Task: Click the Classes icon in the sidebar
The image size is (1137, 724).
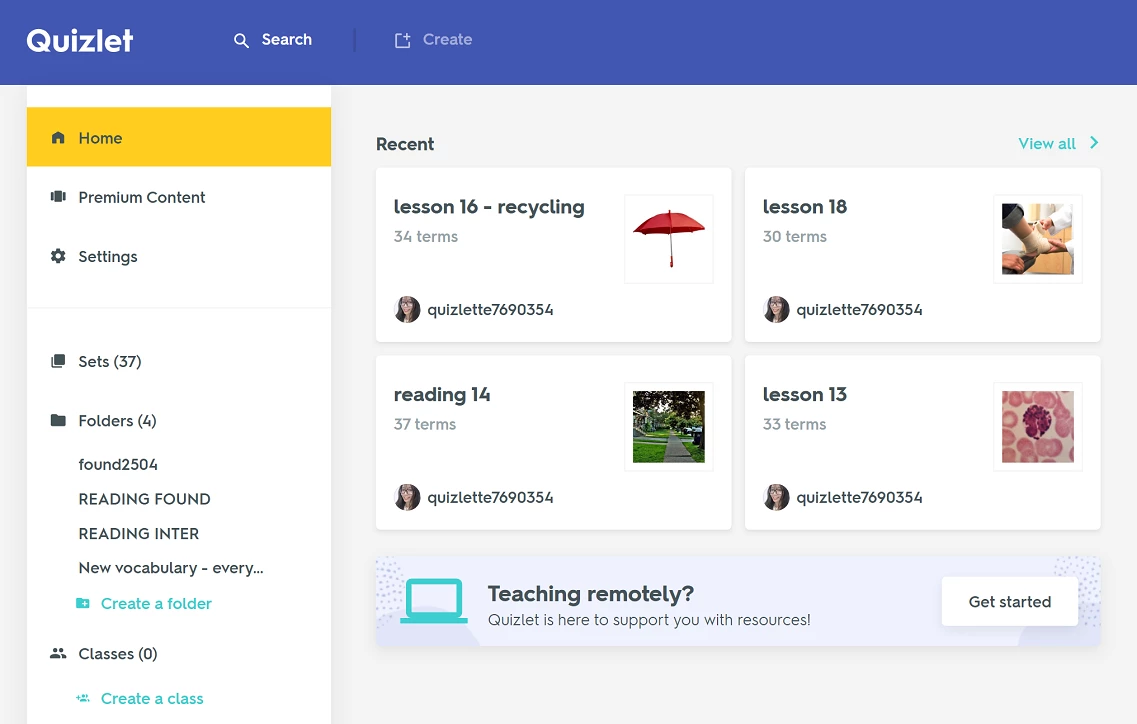Action: click(x=58, y=653)
